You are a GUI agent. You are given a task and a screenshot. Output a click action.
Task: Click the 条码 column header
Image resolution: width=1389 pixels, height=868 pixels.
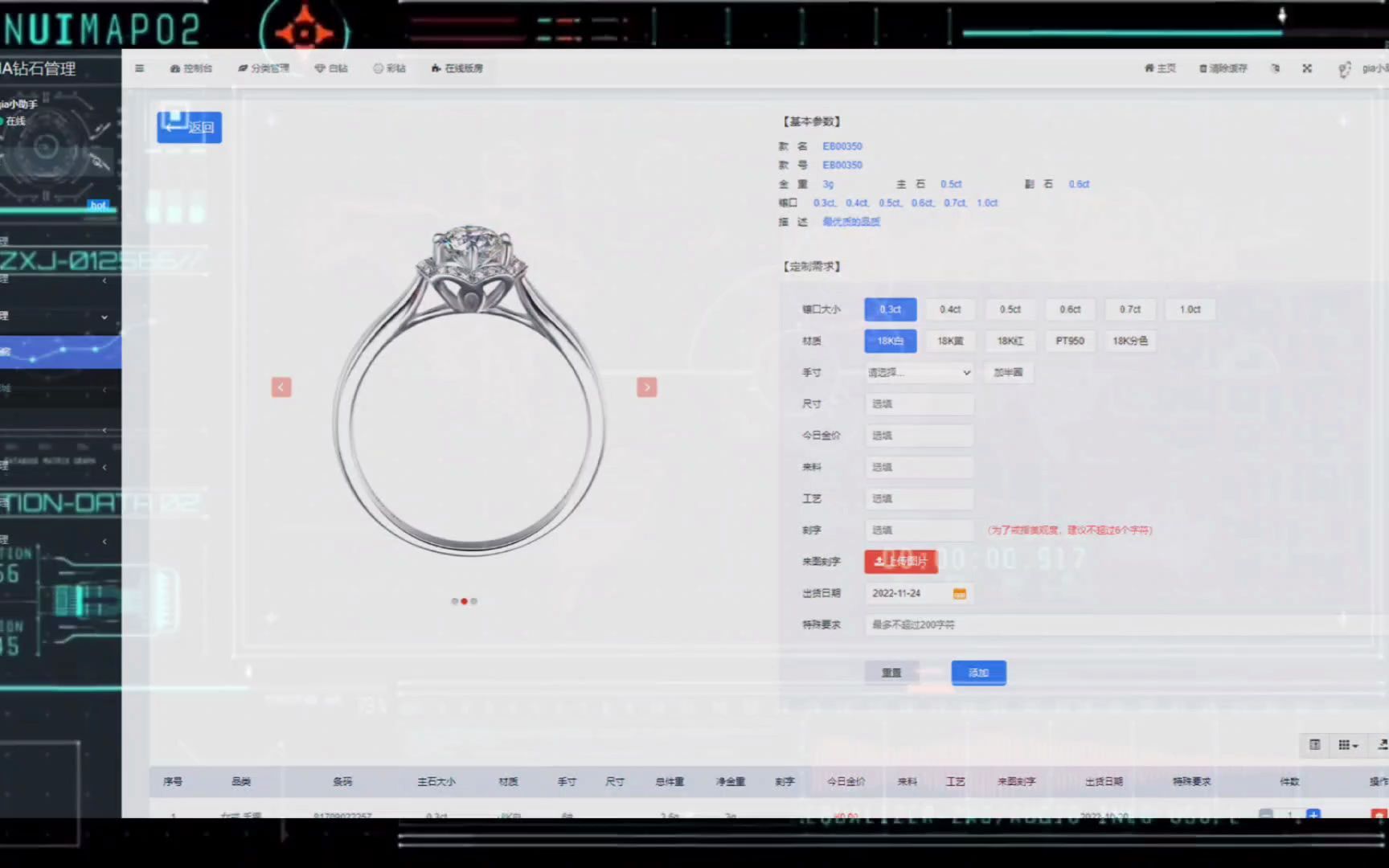point(342,781)
